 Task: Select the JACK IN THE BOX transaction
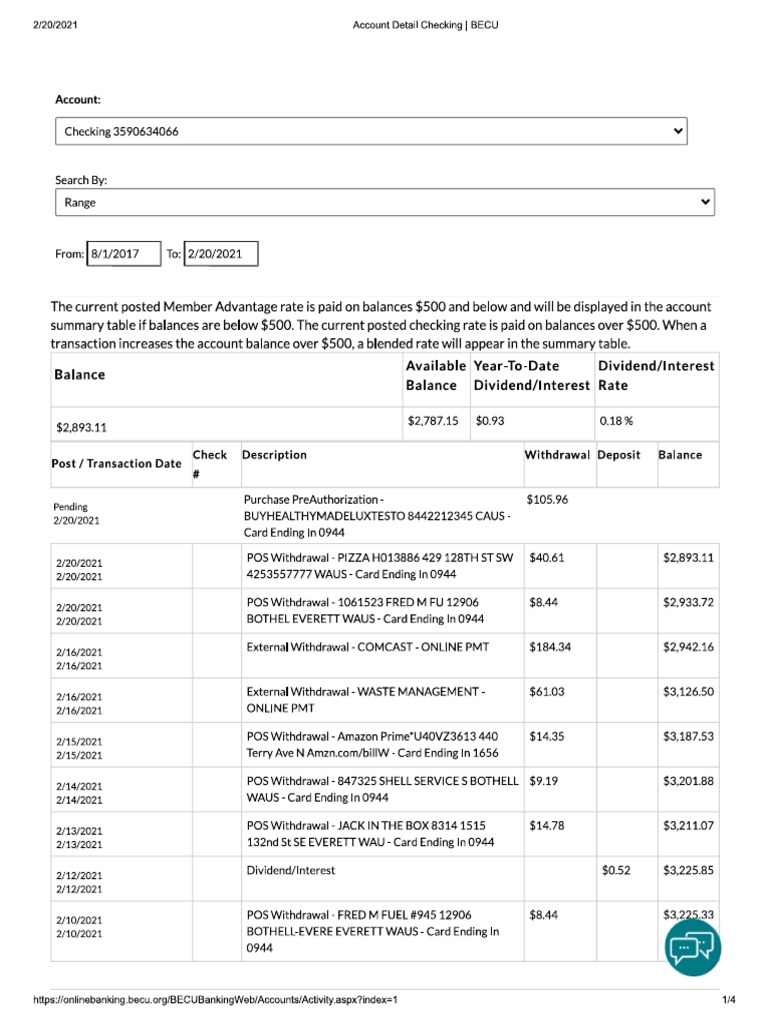(x=385, y=834)
